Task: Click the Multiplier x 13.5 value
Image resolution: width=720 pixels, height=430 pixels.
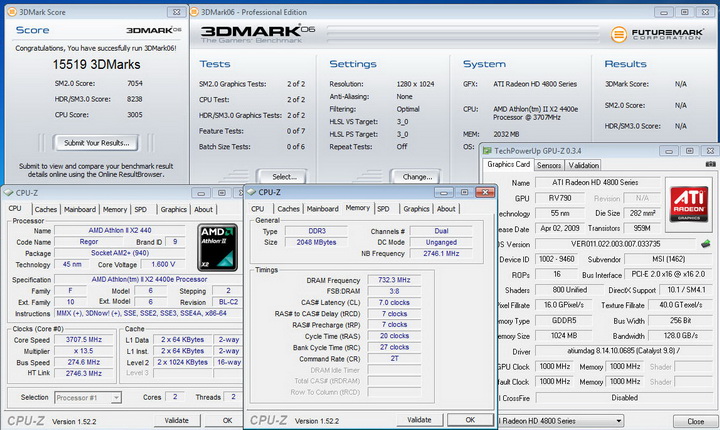Action: 83,351
